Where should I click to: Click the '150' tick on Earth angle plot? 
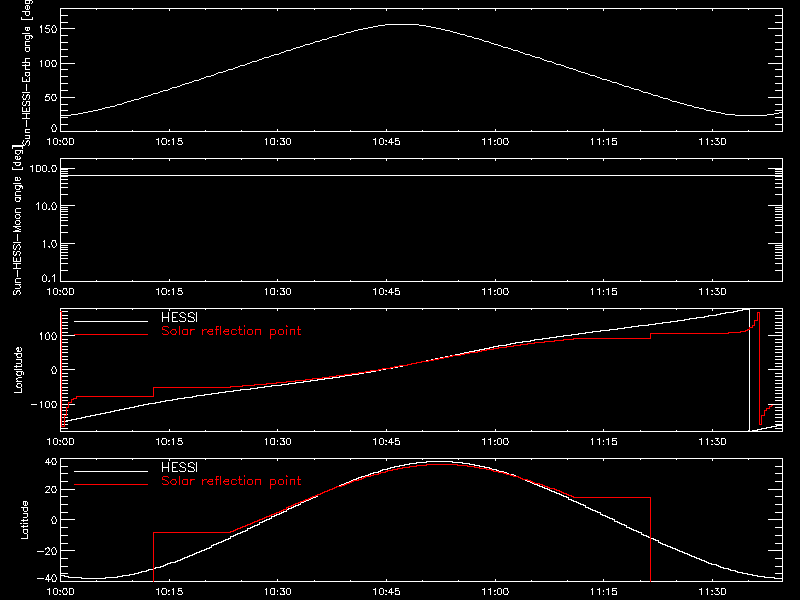click(x=47, y=30)
